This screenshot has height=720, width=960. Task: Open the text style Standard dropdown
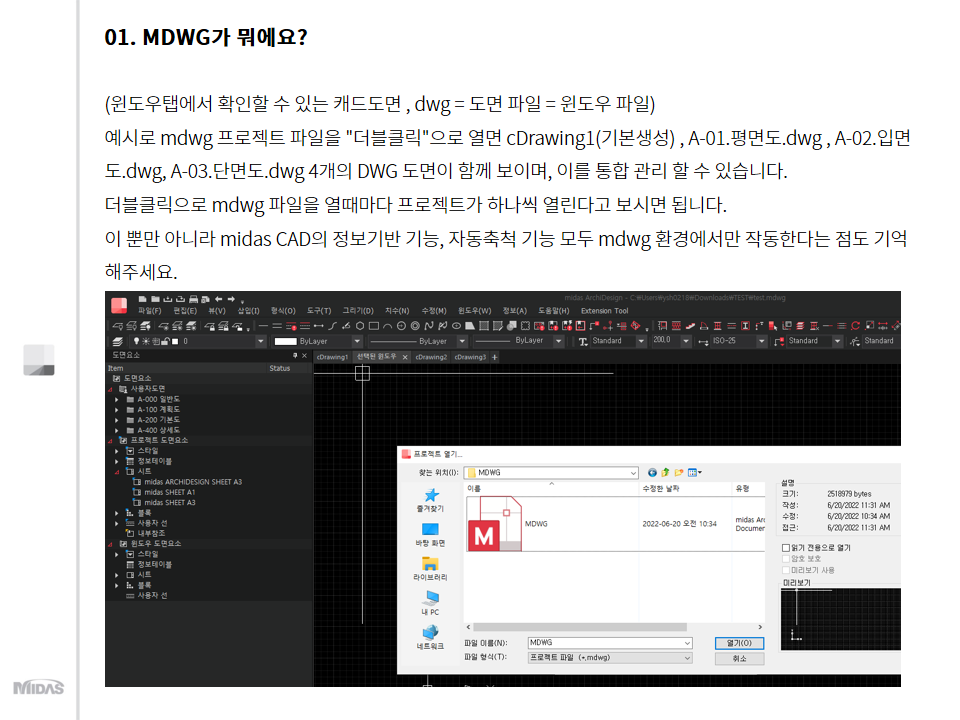641,342
